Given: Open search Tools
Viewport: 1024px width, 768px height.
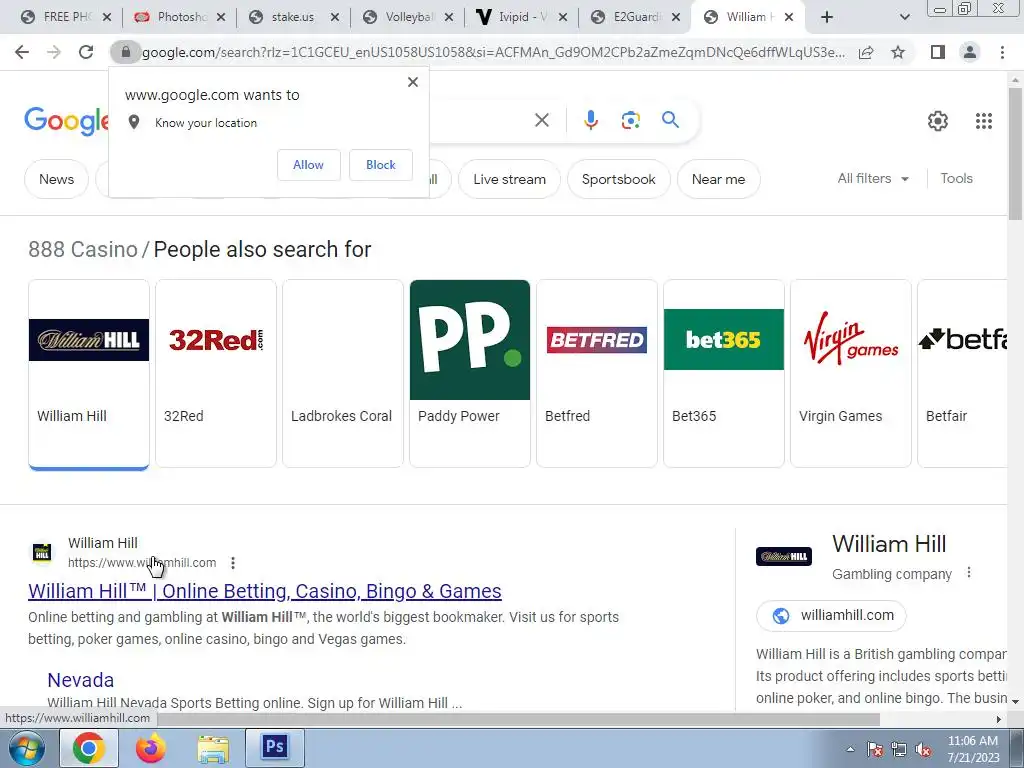Looking at the screenshot, I should [x=956, y=178].
